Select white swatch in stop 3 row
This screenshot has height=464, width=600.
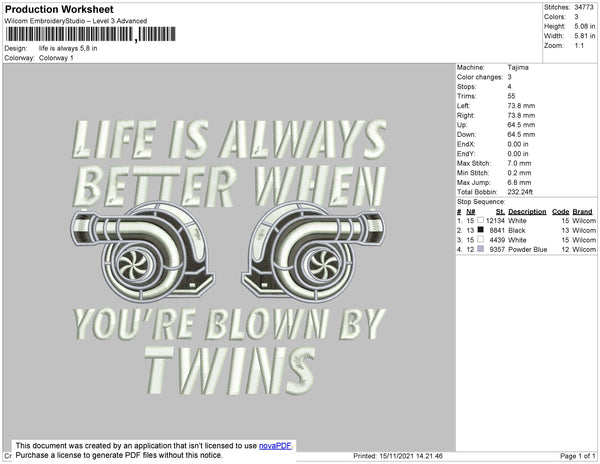pos(481,239)
